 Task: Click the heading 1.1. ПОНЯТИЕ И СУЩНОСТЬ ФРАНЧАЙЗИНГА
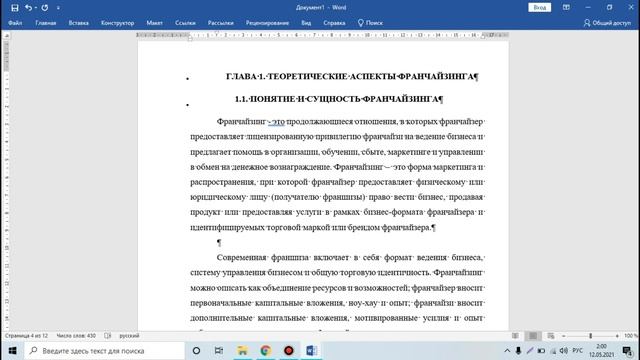339,99
